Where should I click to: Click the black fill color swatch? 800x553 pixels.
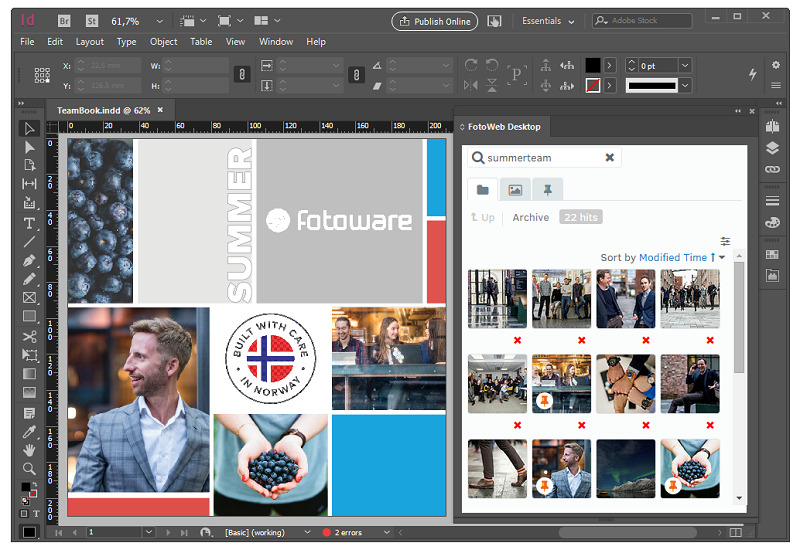tap(592, 65)
